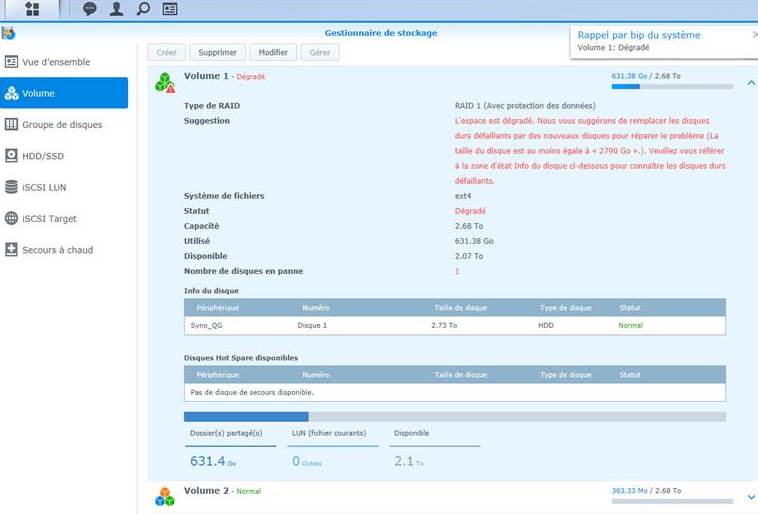Open Secours à chaud in sidebar

pyautogui.click(x=57, y=250)
